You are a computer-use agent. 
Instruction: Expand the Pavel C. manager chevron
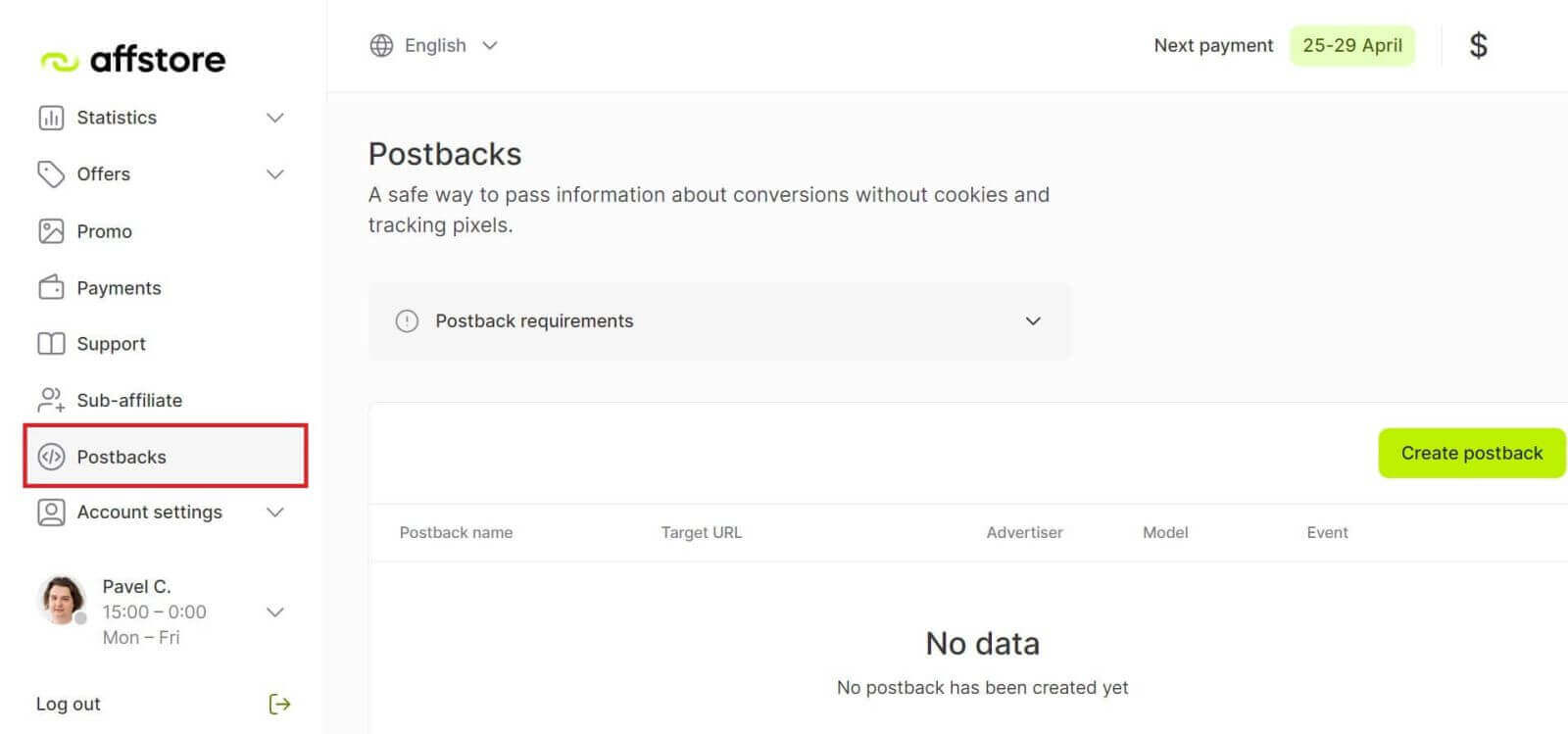coord(275,612)
